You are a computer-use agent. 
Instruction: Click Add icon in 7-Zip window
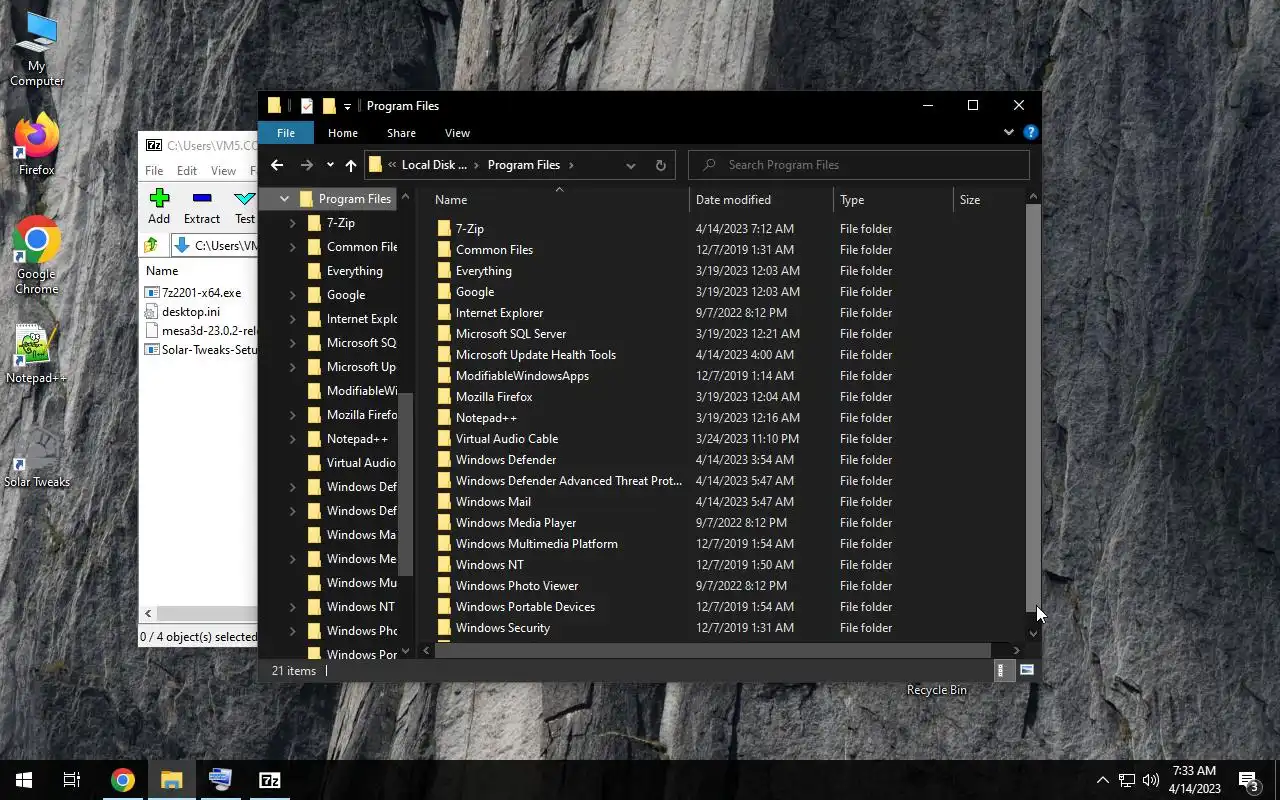click(159, 206)
